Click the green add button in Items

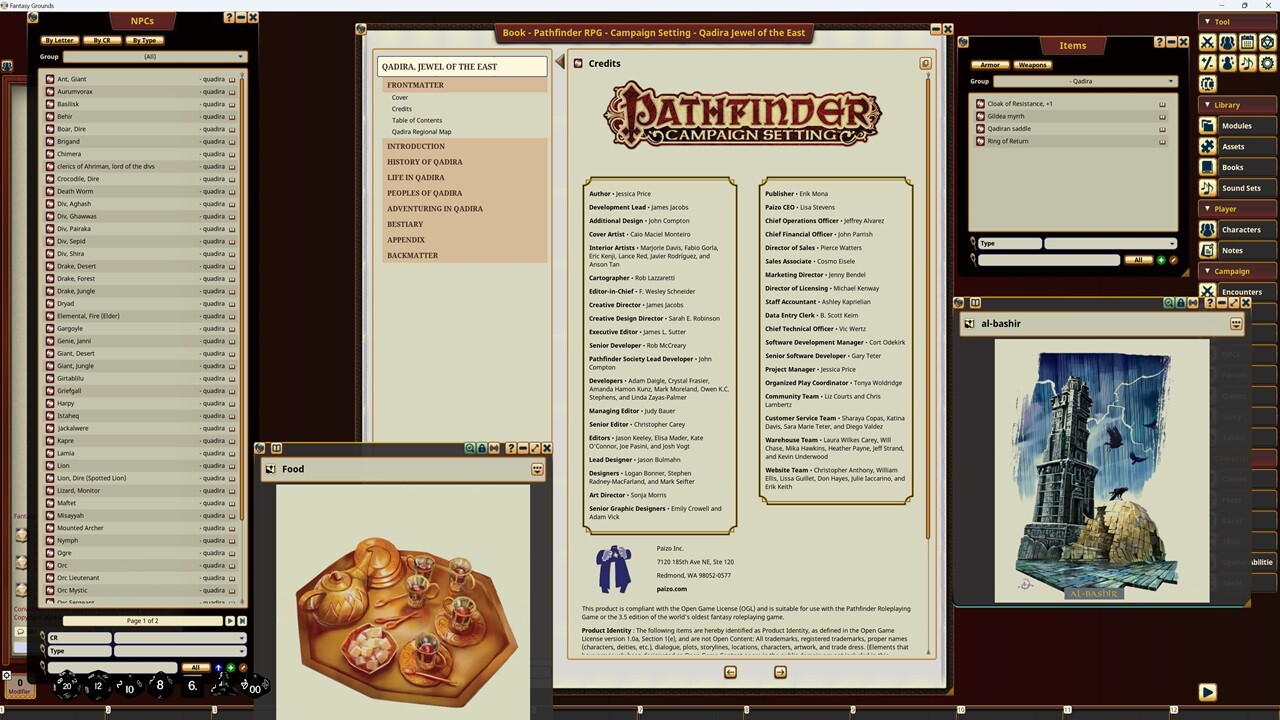(x=1161, y=260)
